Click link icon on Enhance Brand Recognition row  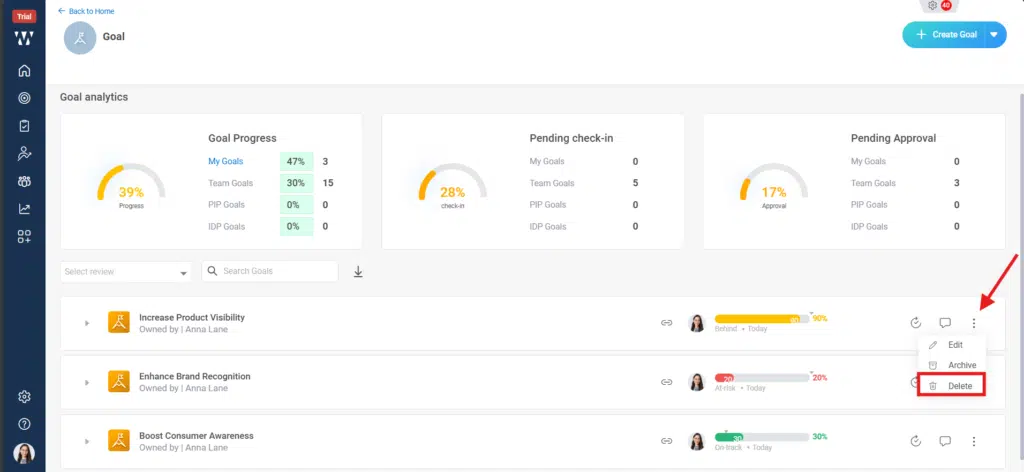pyautogui.click(x=666, y=382)
